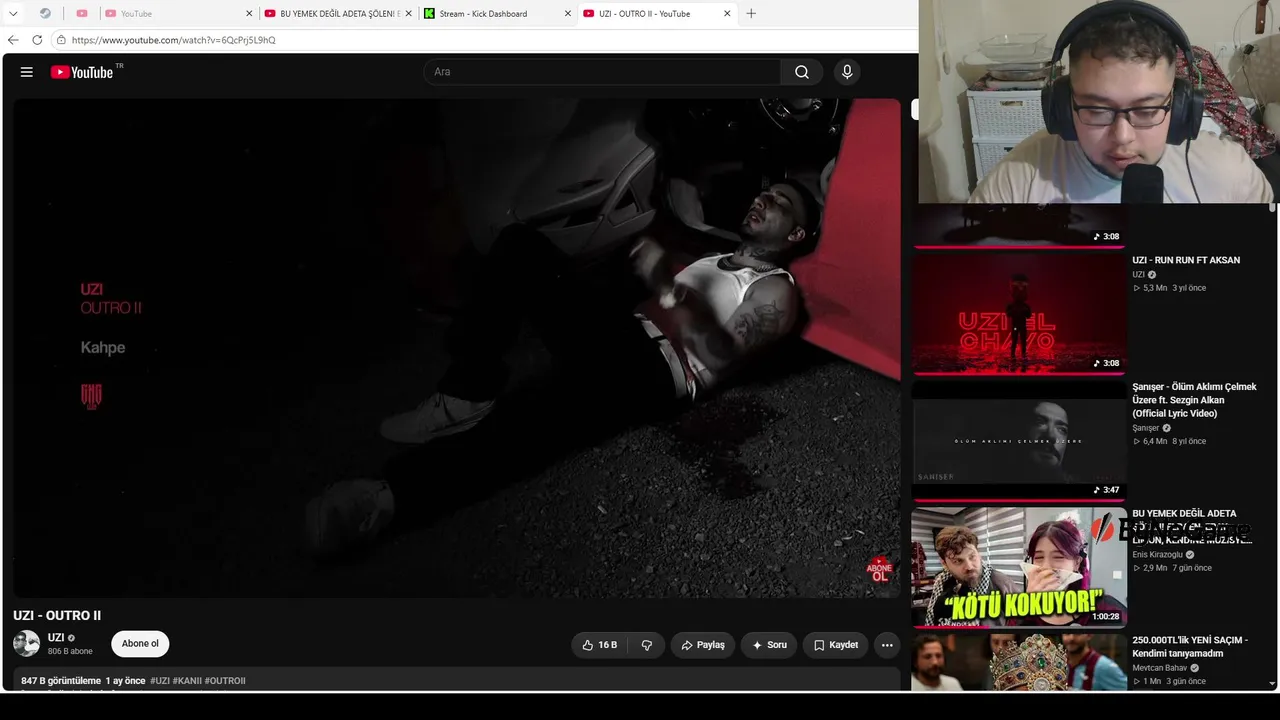Open the Soru ask button
The height and width of the screenshot is (720, 1280).
point(769,645)
